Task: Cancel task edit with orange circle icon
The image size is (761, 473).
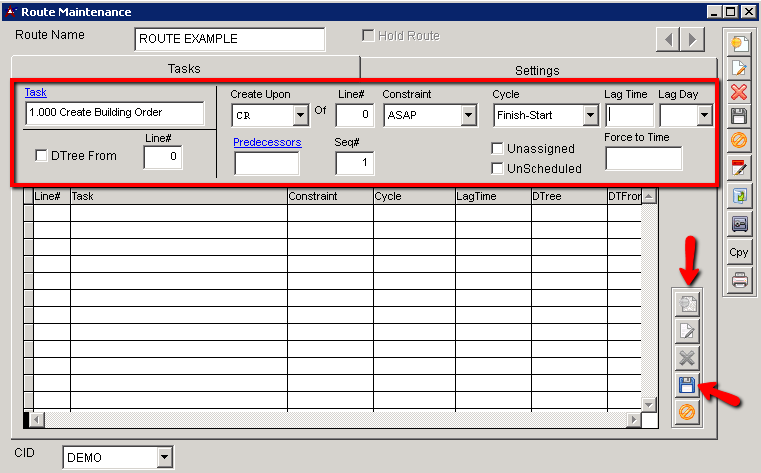Action: (687, 411)
